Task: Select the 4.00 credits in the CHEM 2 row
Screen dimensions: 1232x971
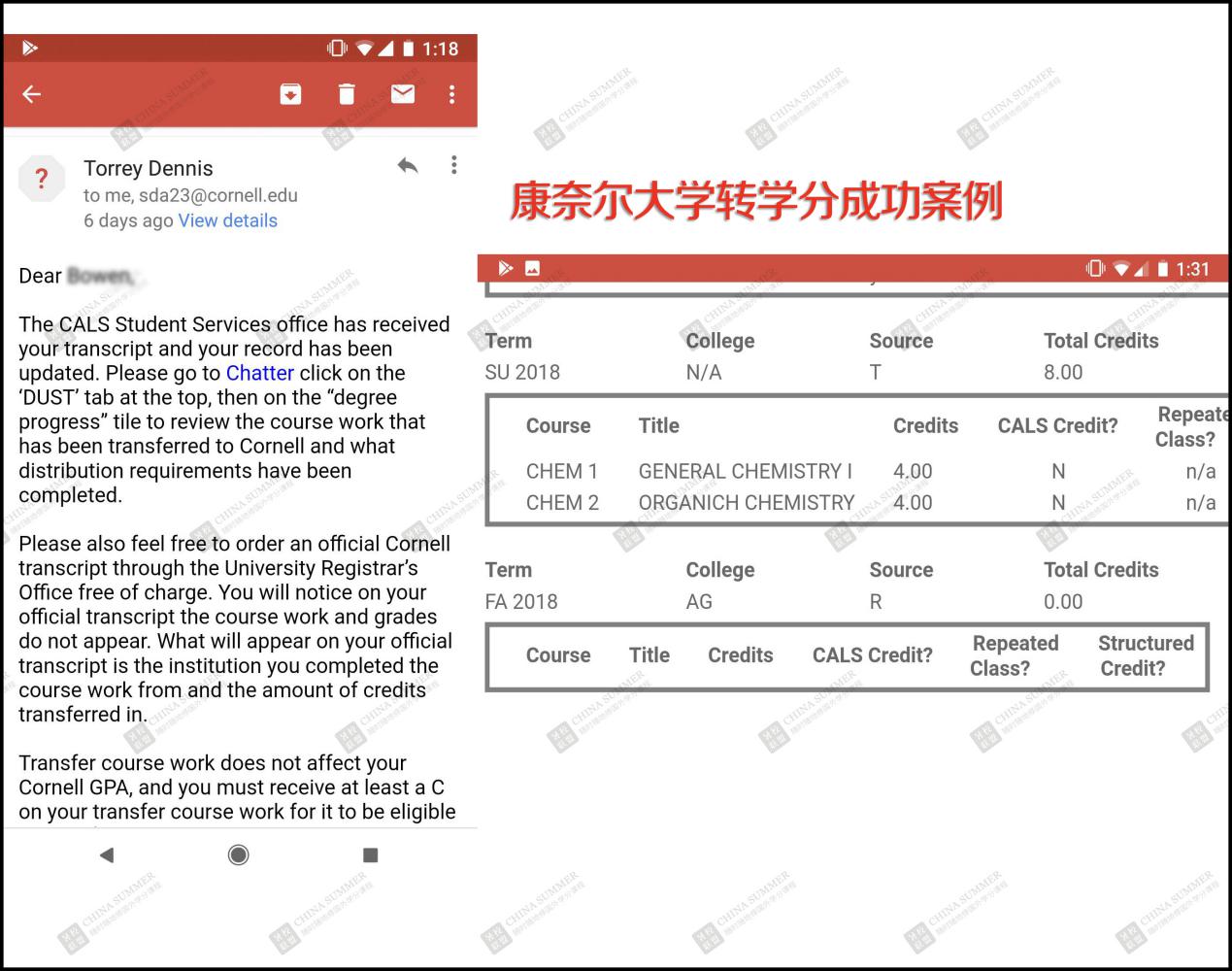Action: coord(913,502)
